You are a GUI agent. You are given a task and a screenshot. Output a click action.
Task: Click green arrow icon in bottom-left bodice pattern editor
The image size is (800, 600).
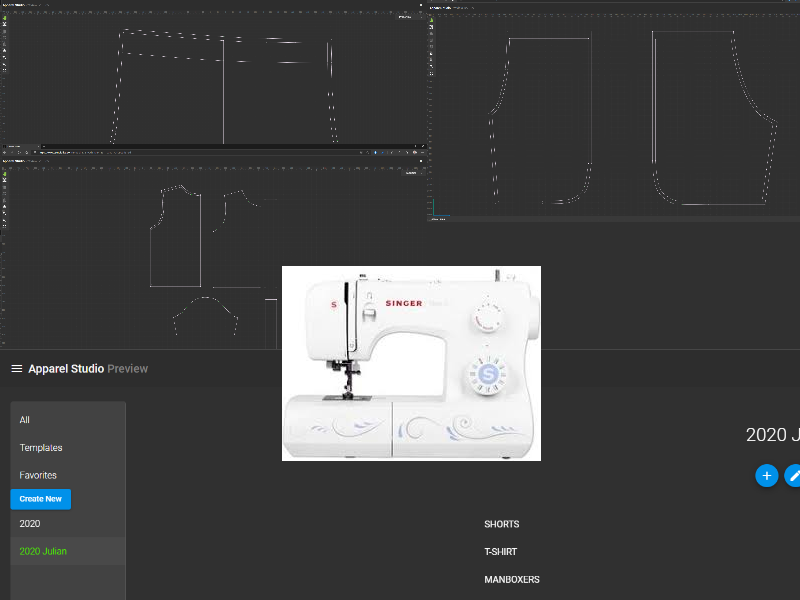[x=5, y=174]
